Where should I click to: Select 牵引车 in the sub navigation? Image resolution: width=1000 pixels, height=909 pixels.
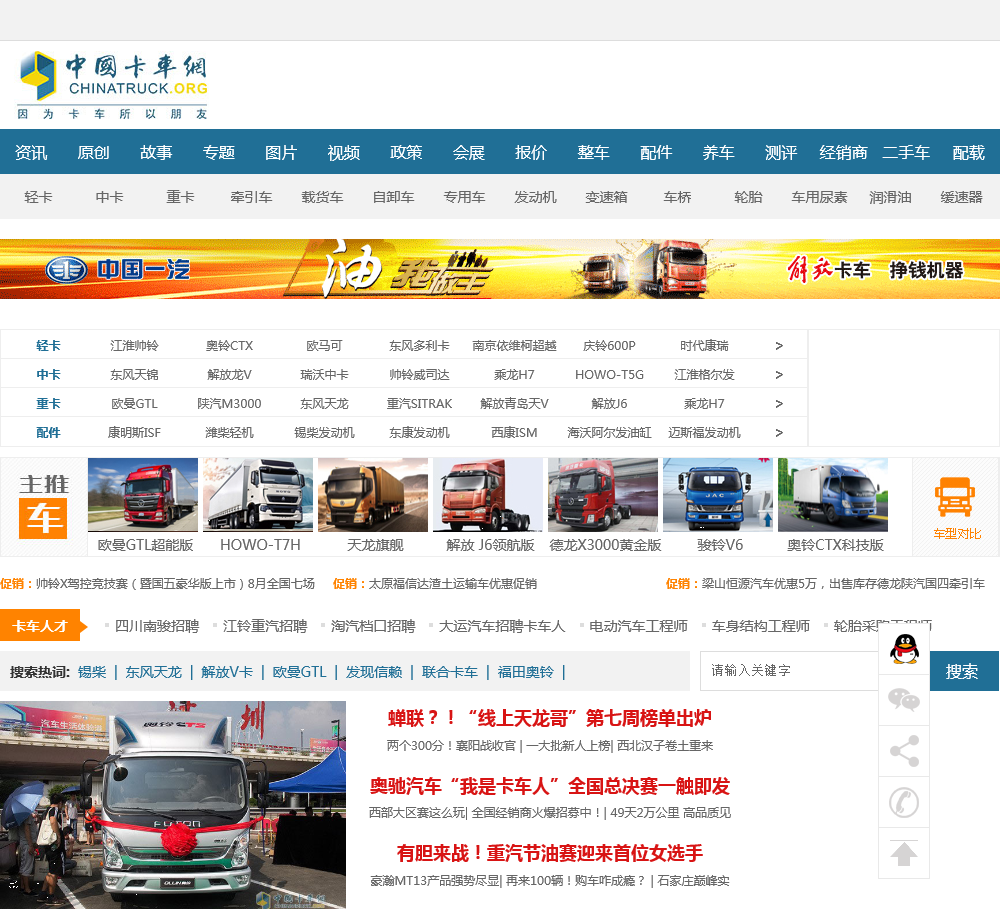pos(251,197)
